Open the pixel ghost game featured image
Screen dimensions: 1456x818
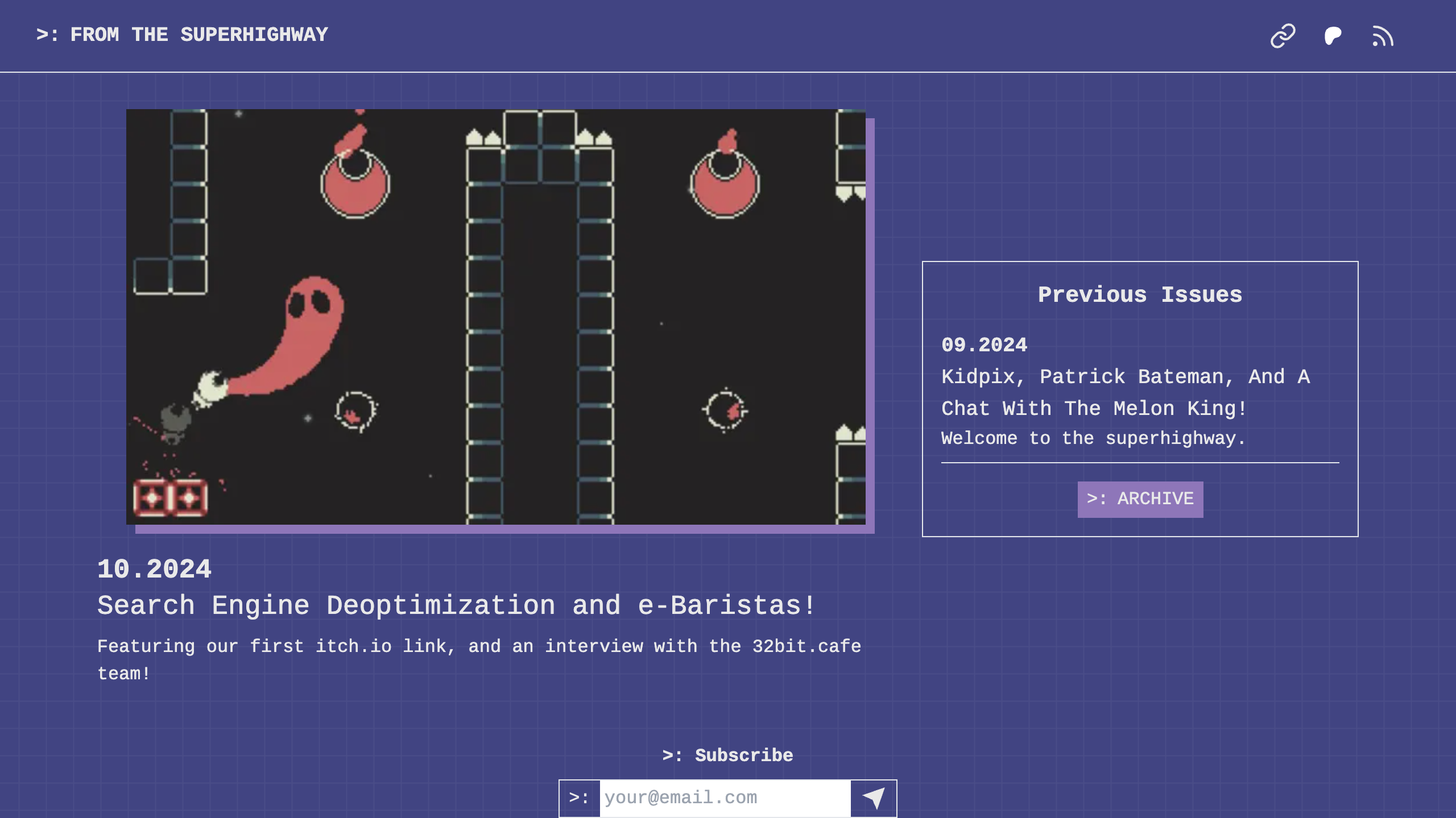495,317
